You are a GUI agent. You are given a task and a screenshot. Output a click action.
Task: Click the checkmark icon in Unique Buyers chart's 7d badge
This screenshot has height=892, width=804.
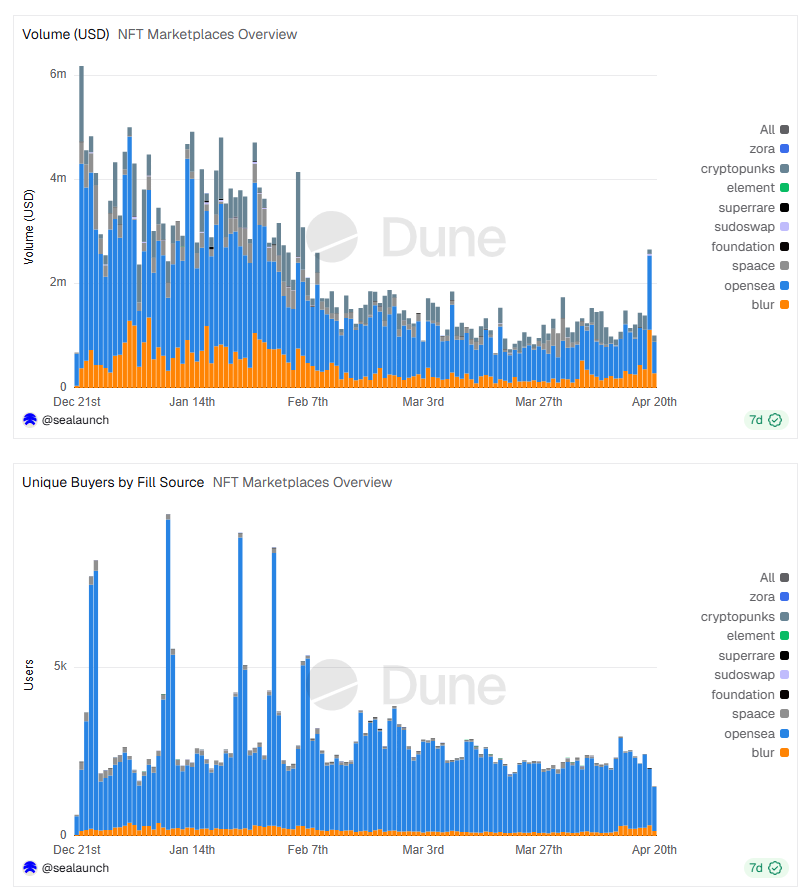click(x=775, y=868)
